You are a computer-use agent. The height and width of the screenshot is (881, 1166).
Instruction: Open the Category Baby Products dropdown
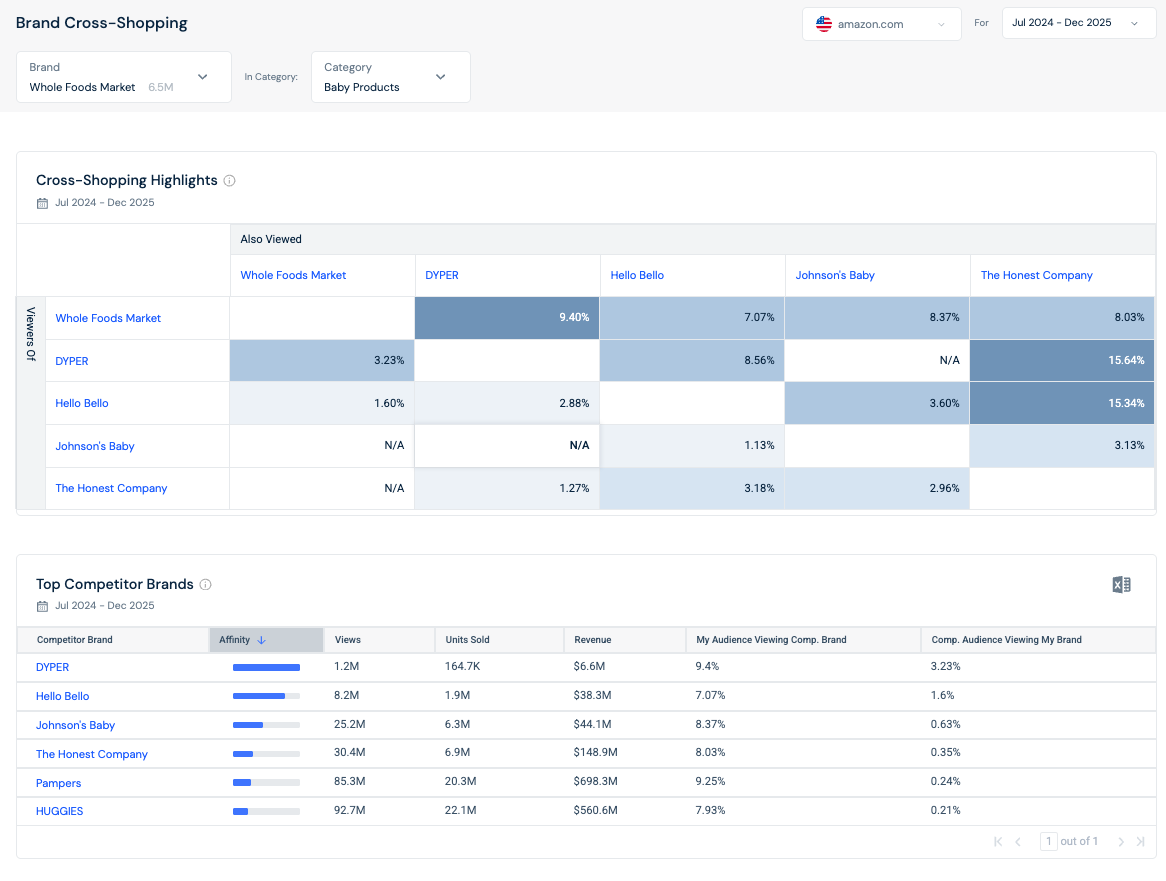coord(390,77)
